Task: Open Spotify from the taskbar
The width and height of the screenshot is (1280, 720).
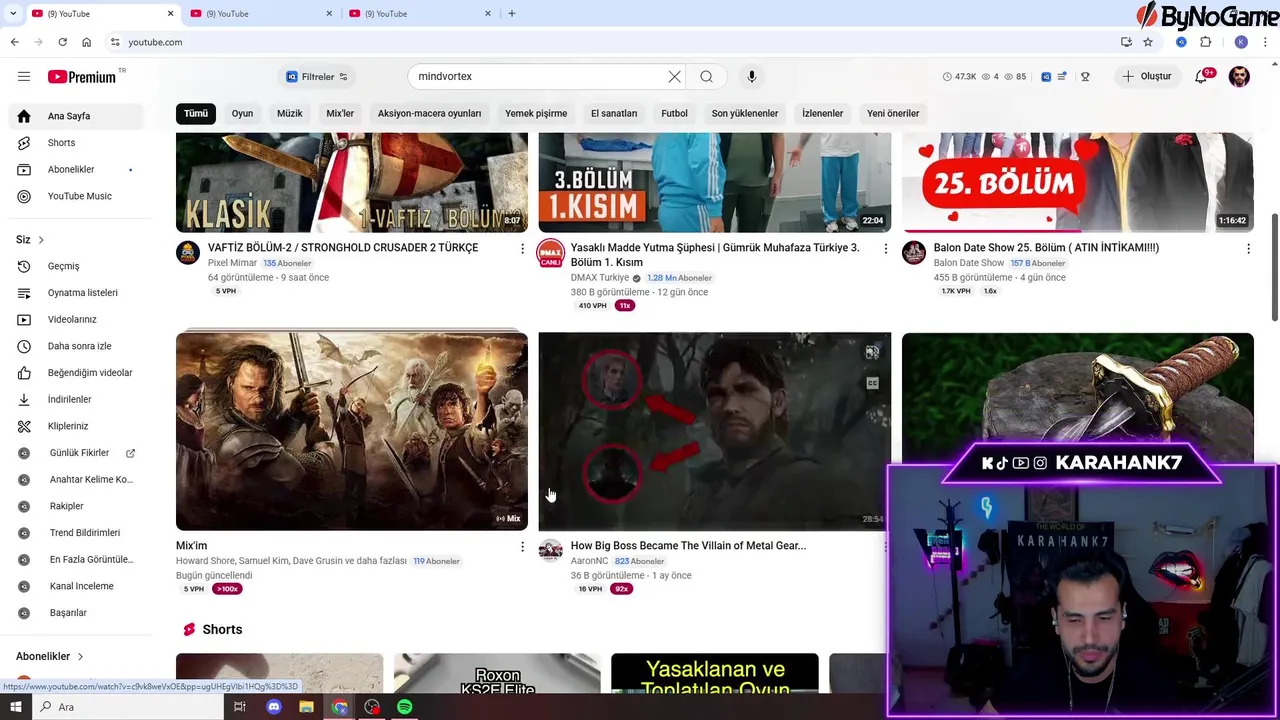Action: coord(404,707)
